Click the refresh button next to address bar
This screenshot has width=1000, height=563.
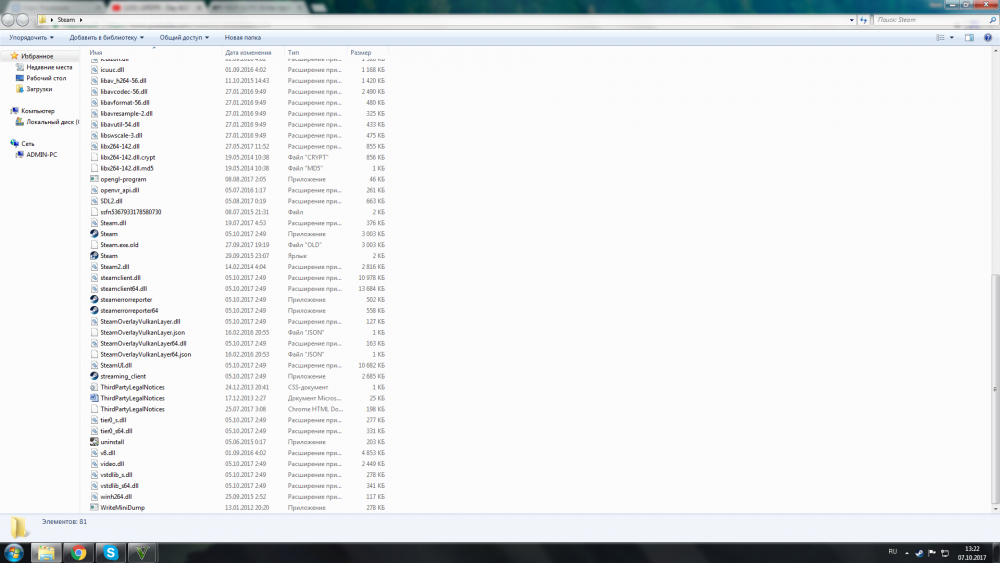(x=864, y=20)
